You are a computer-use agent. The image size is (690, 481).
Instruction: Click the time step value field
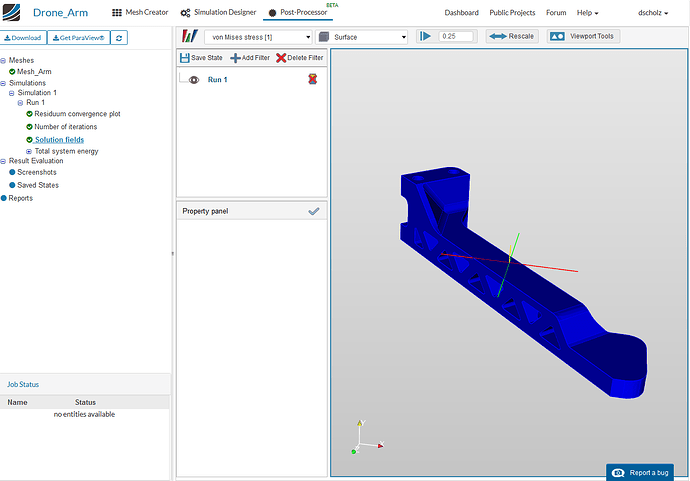[x=456, y=36]
